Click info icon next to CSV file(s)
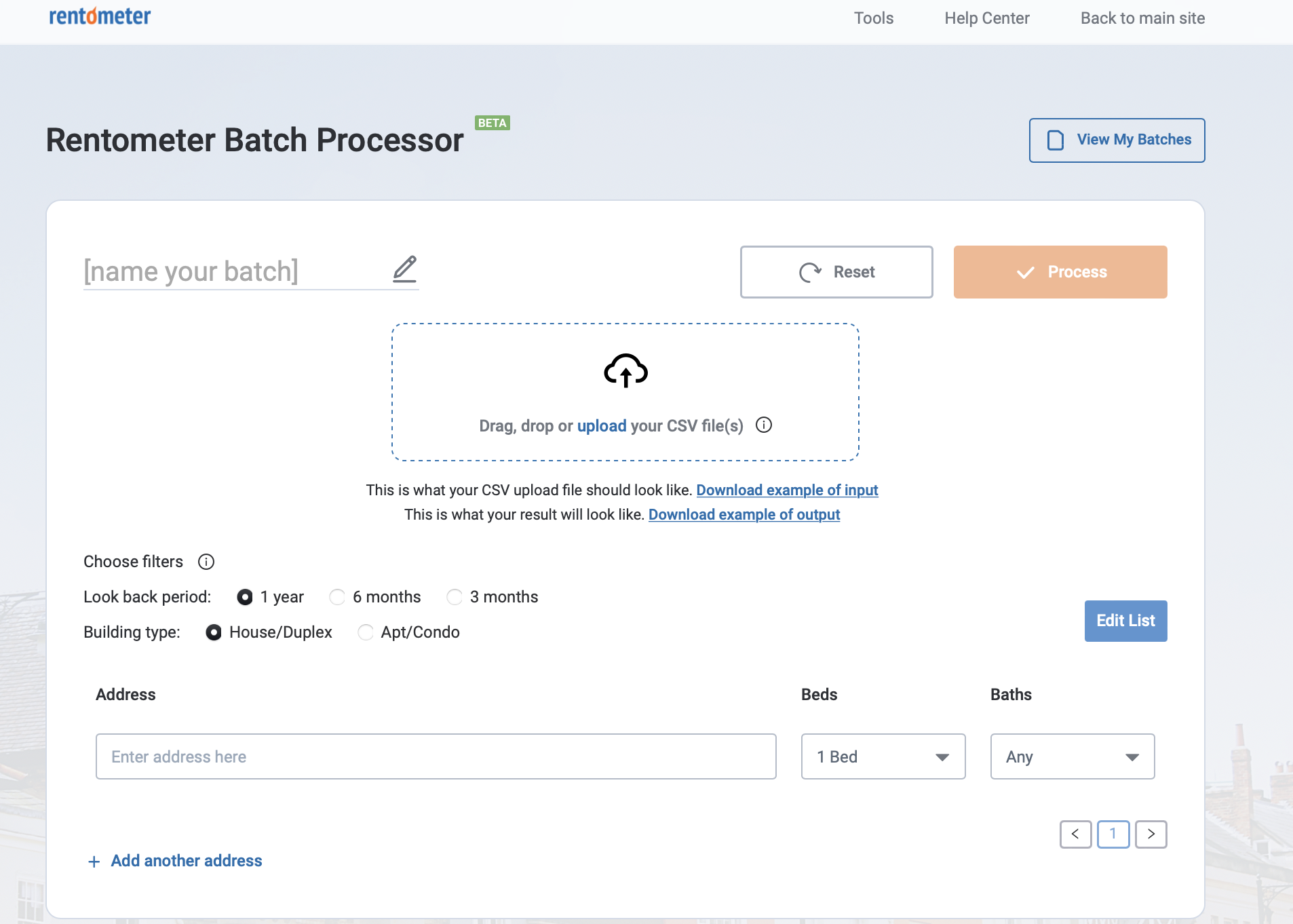Viewport: 1293px width, 924px height. coord(764,425)
